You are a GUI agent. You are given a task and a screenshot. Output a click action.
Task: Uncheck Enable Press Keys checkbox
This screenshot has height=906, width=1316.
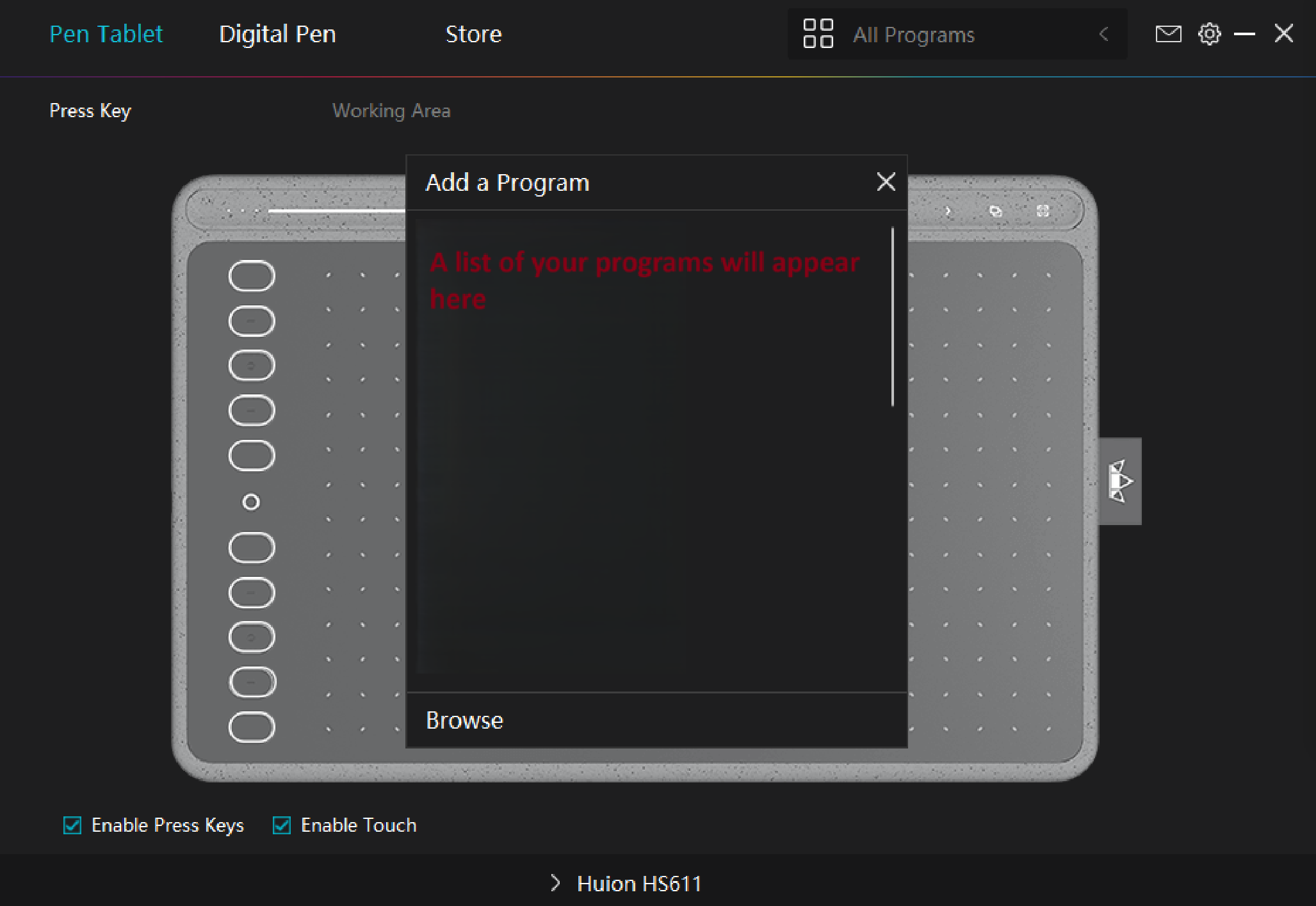click(72, 825)
